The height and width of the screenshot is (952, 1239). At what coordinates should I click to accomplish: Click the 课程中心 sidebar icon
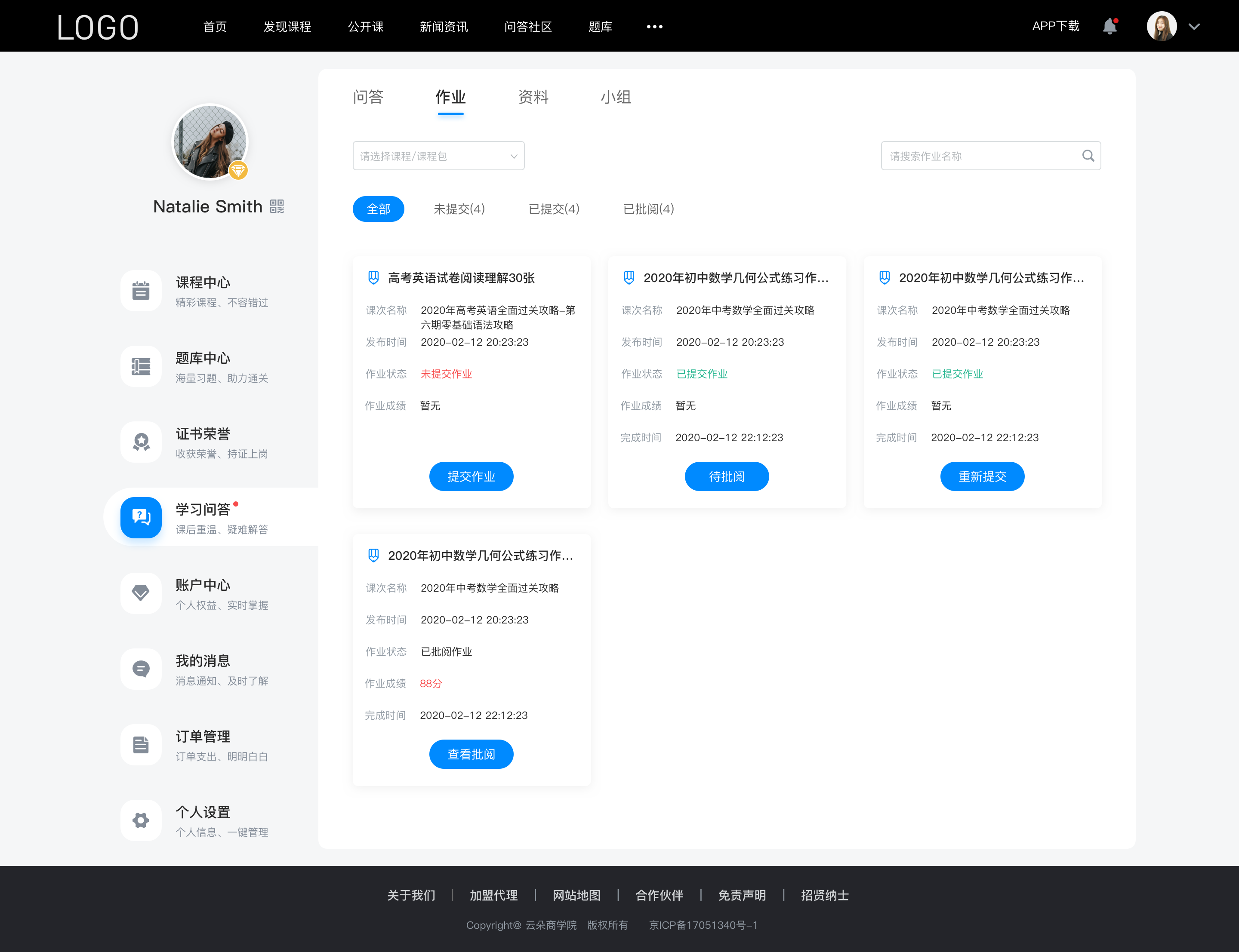140,289
